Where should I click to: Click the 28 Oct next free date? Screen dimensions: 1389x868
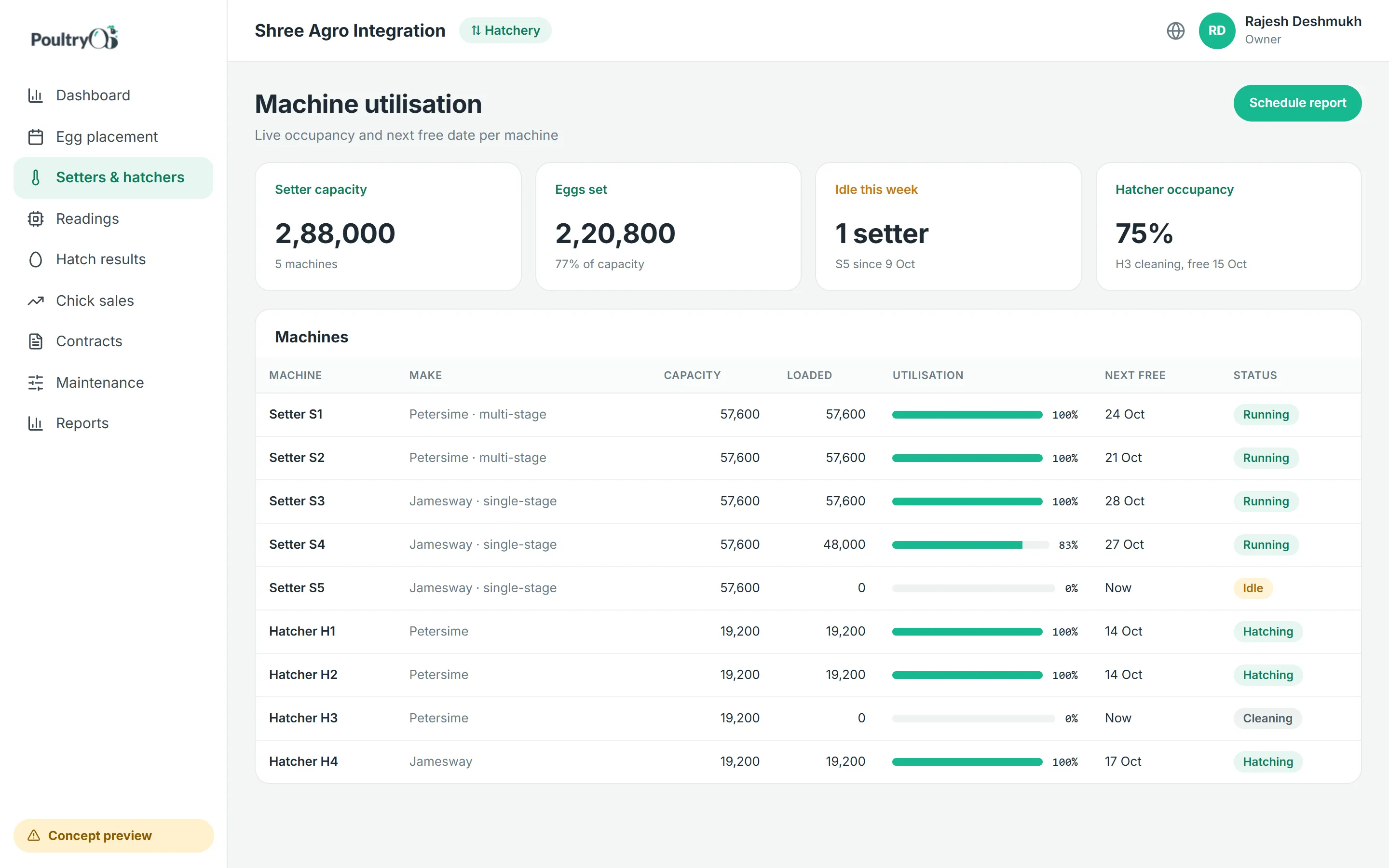[x=1124, y=501]
